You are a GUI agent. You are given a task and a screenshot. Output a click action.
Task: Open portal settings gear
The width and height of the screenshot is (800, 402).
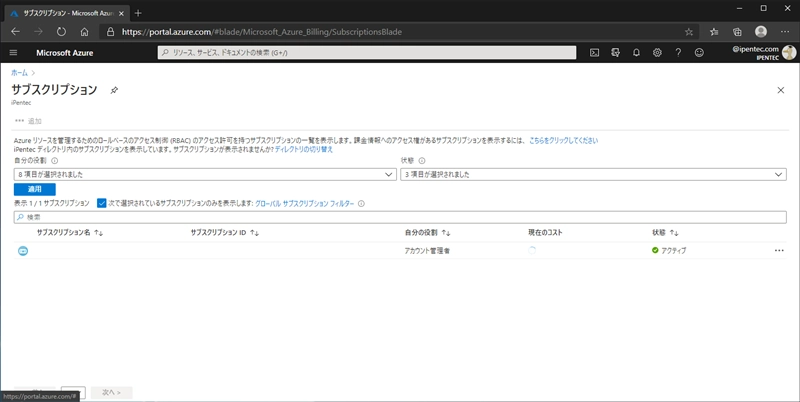point(657,53)
